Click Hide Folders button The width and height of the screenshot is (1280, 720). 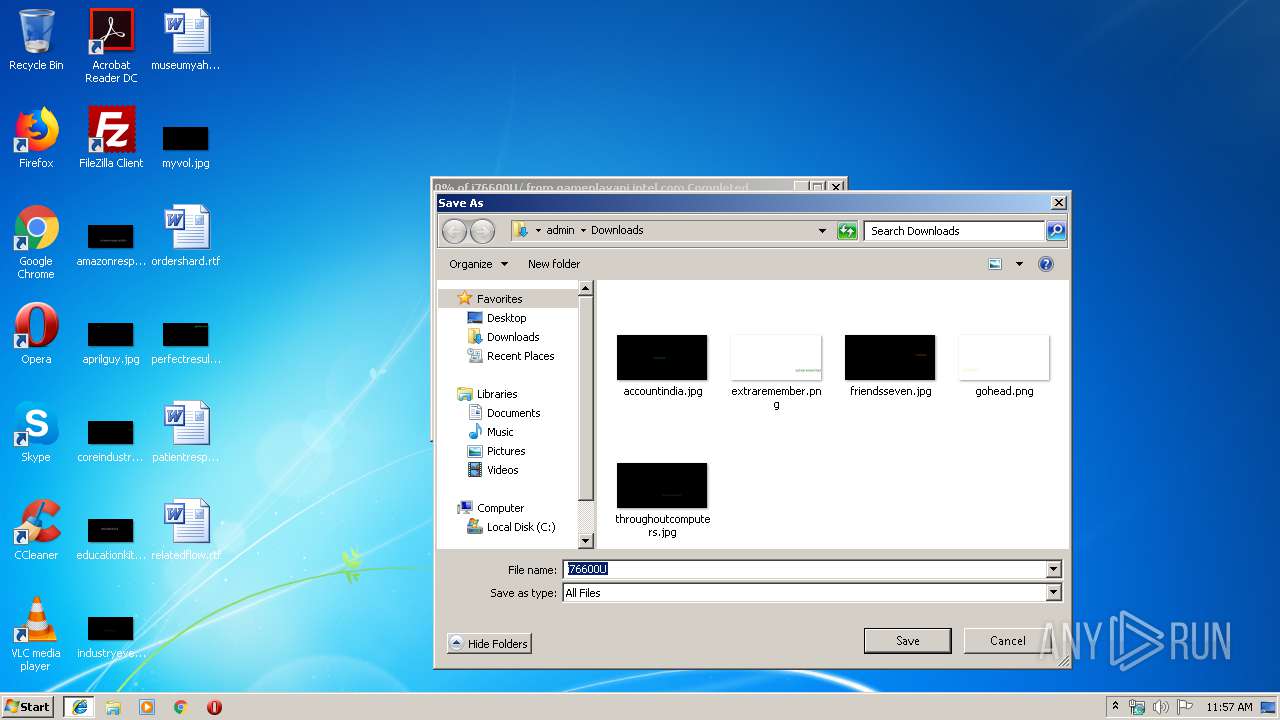coord(489,644)
